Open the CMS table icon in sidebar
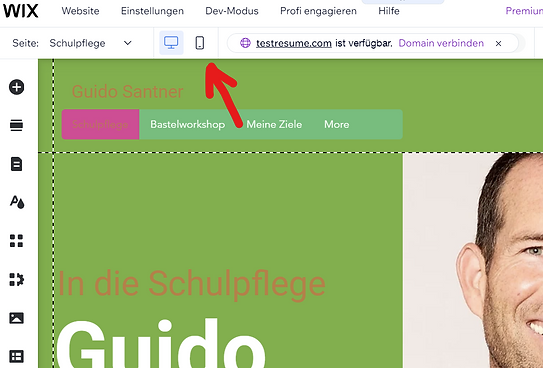Screen dimensions: 543x368 tap(17, 356)
